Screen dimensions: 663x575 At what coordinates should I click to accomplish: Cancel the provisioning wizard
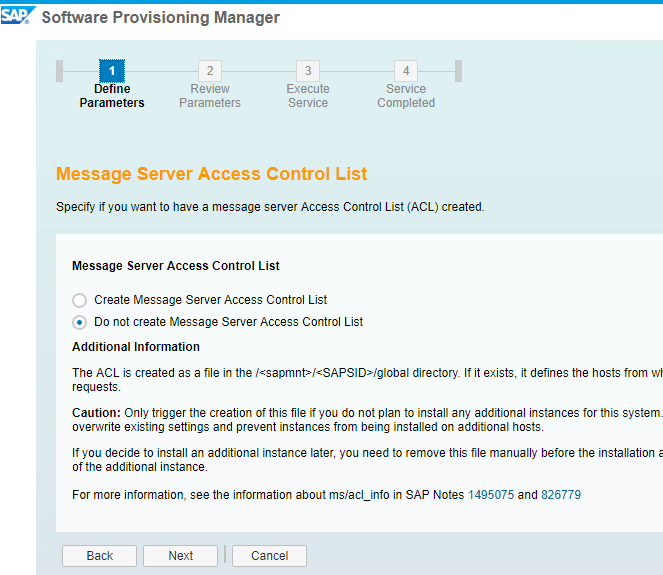(x=269, y=556)
